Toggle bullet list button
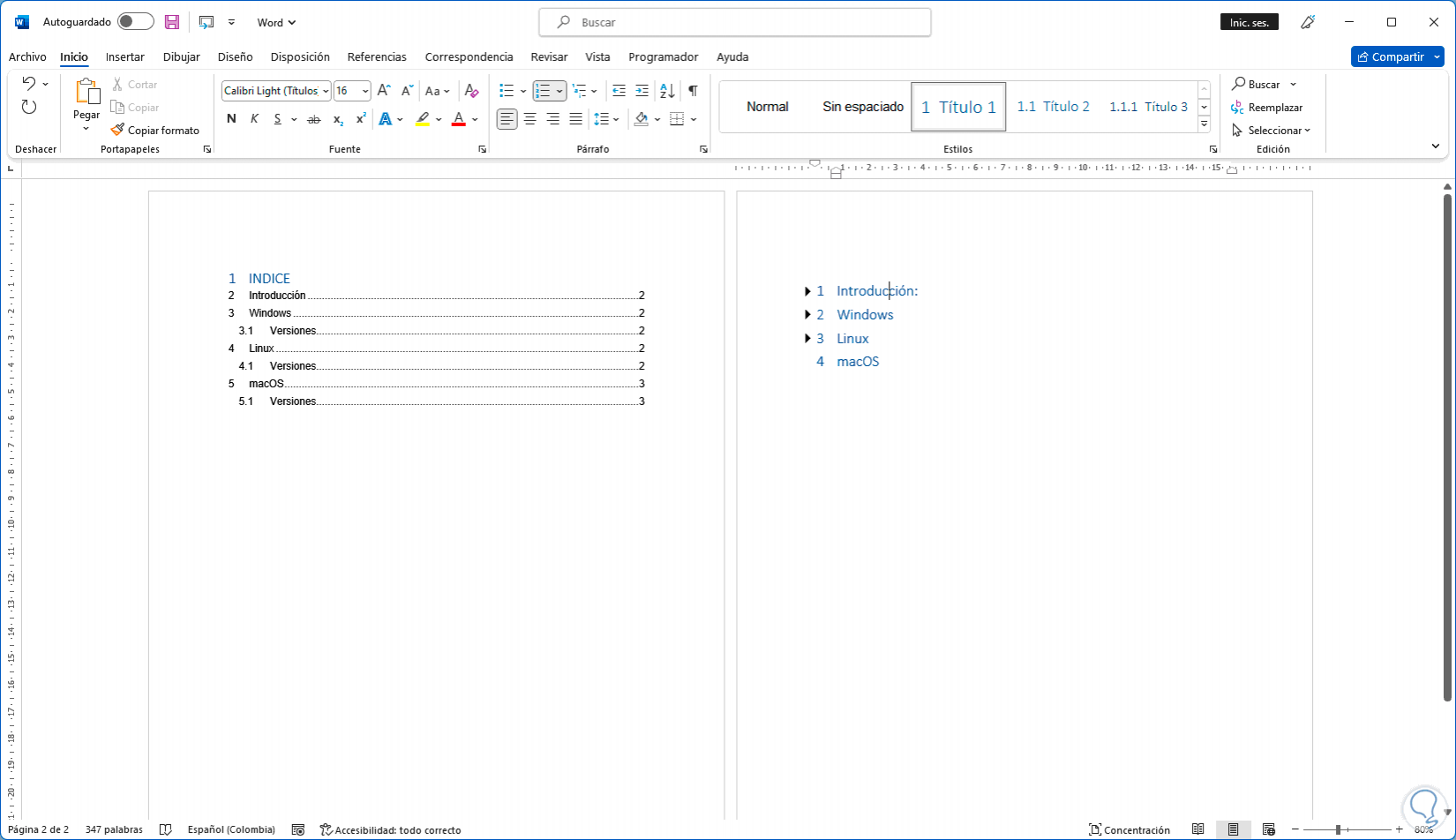This screenshot has width=1456, height=840. click(507, 90)
